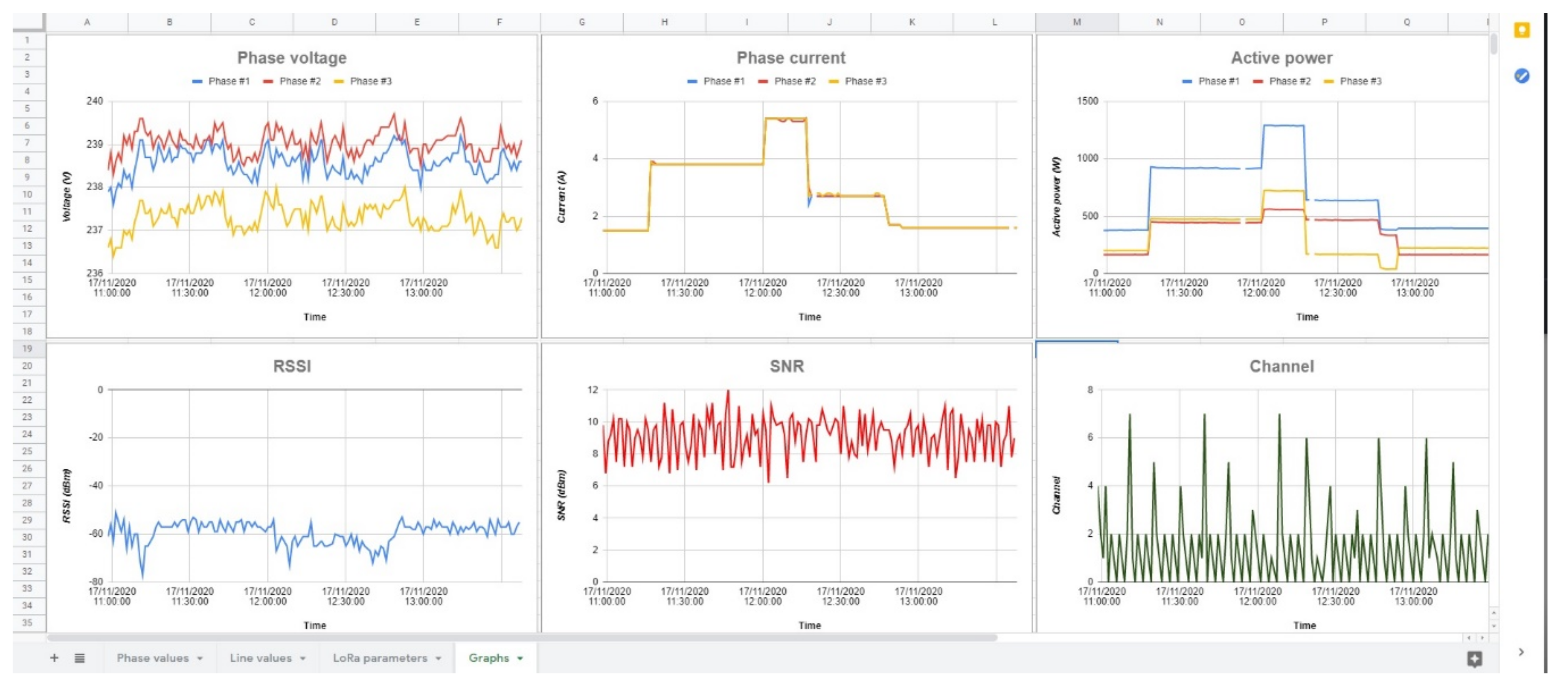
Task: Expand the LoRa parameters tab menu
Action: tap(438, 659)
